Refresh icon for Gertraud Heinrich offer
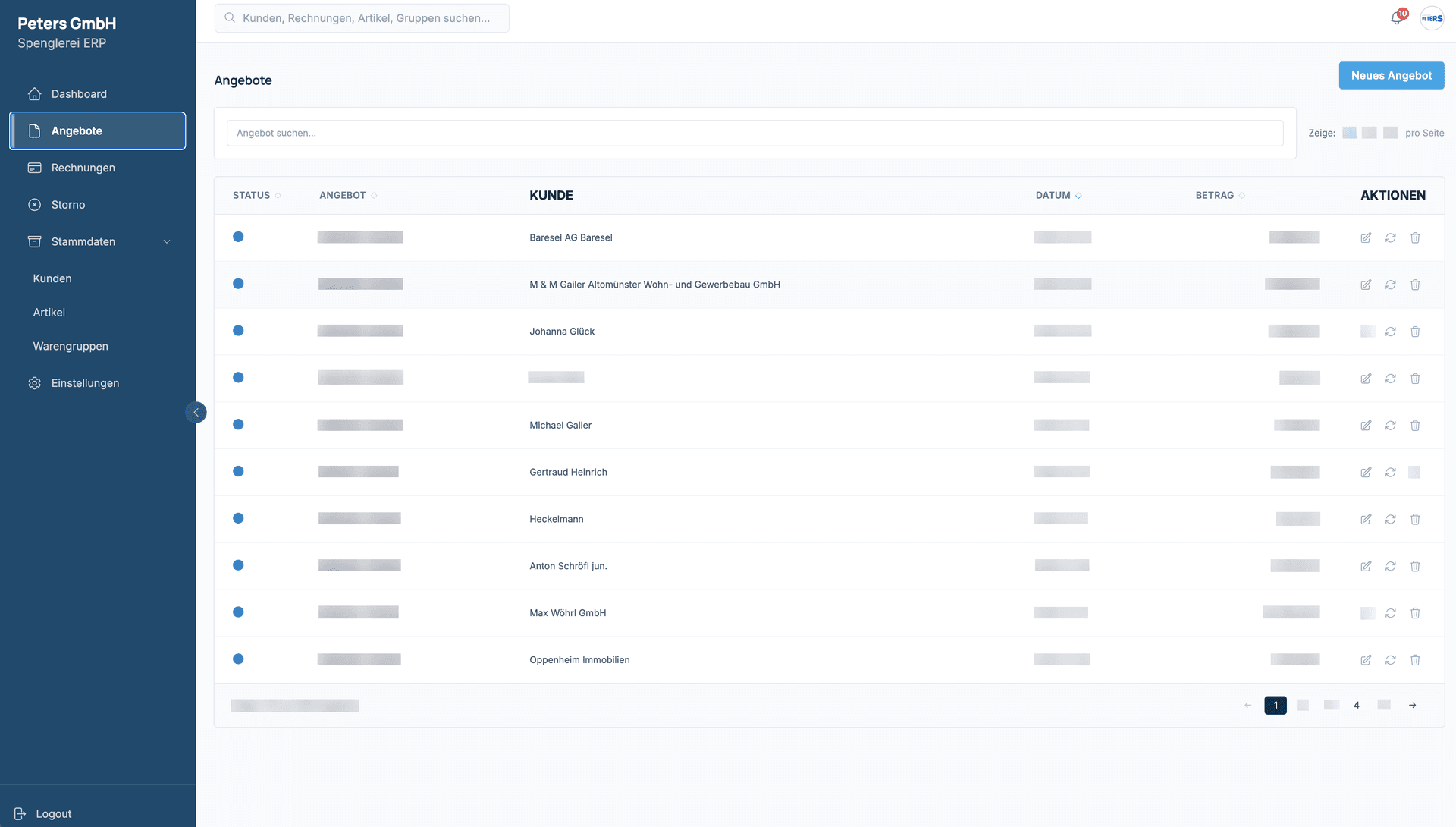The height and width of the screenshot is (827, 1456). [1390, 473]
